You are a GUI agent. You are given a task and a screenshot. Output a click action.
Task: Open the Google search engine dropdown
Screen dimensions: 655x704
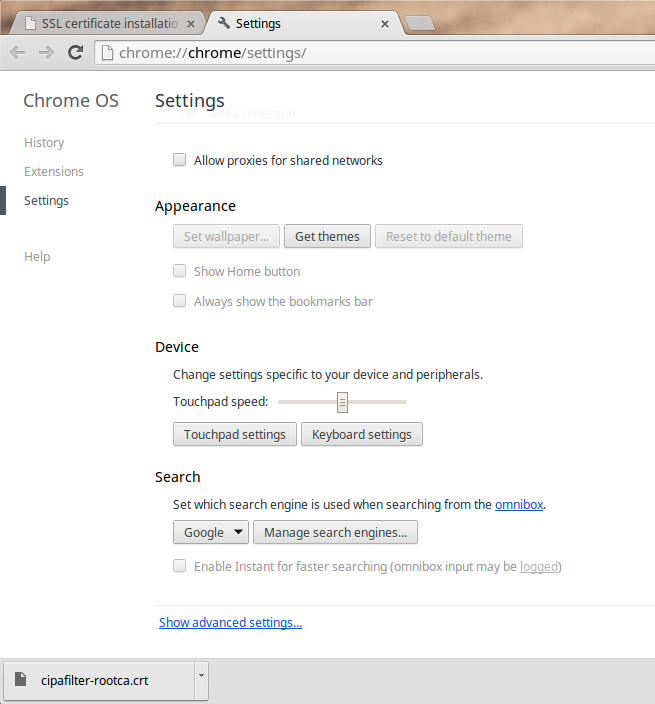pos(211,532)
